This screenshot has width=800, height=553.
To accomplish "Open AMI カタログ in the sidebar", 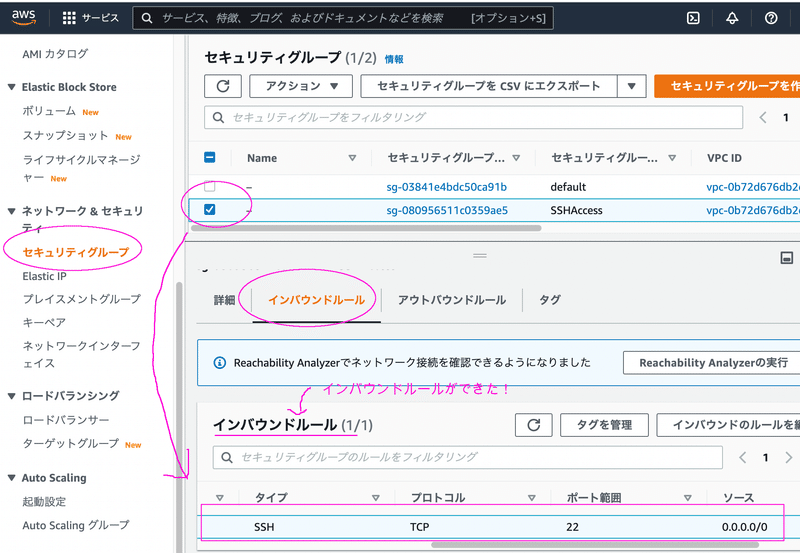I will [55, 54].
